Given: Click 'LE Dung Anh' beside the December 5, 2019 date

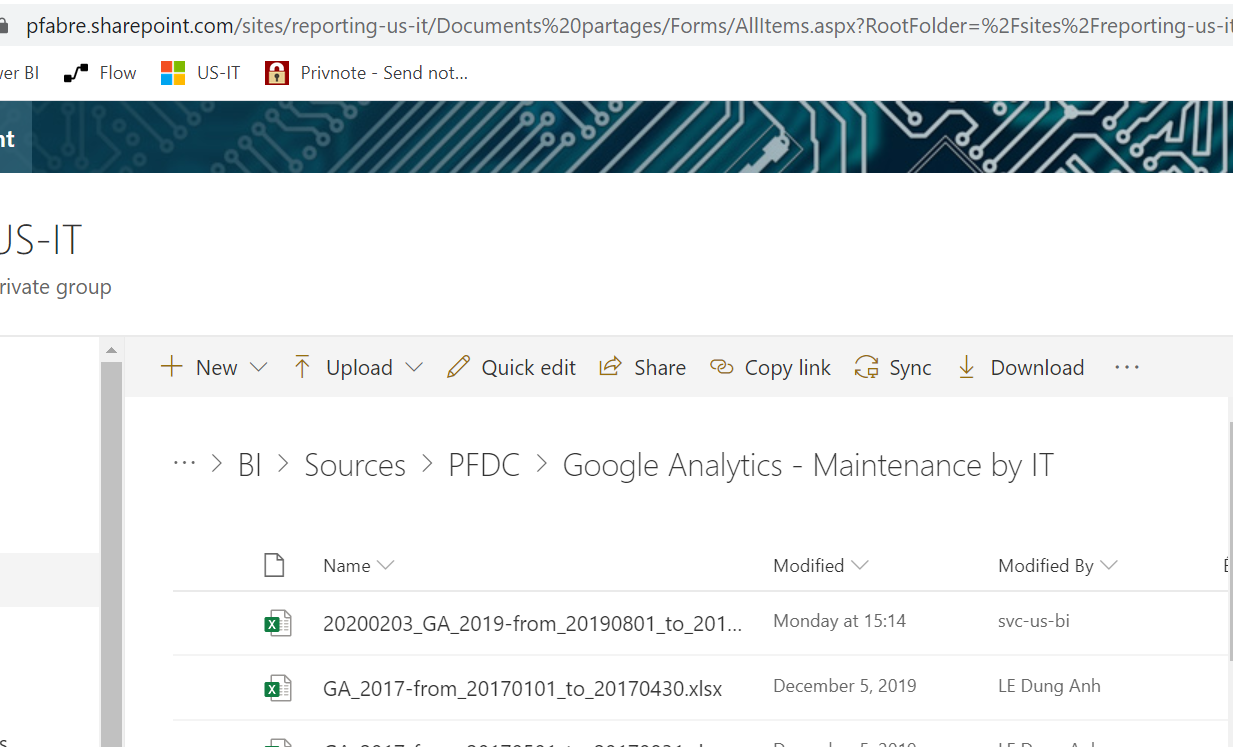Looking at the screenshot, I should [1049, 686].
